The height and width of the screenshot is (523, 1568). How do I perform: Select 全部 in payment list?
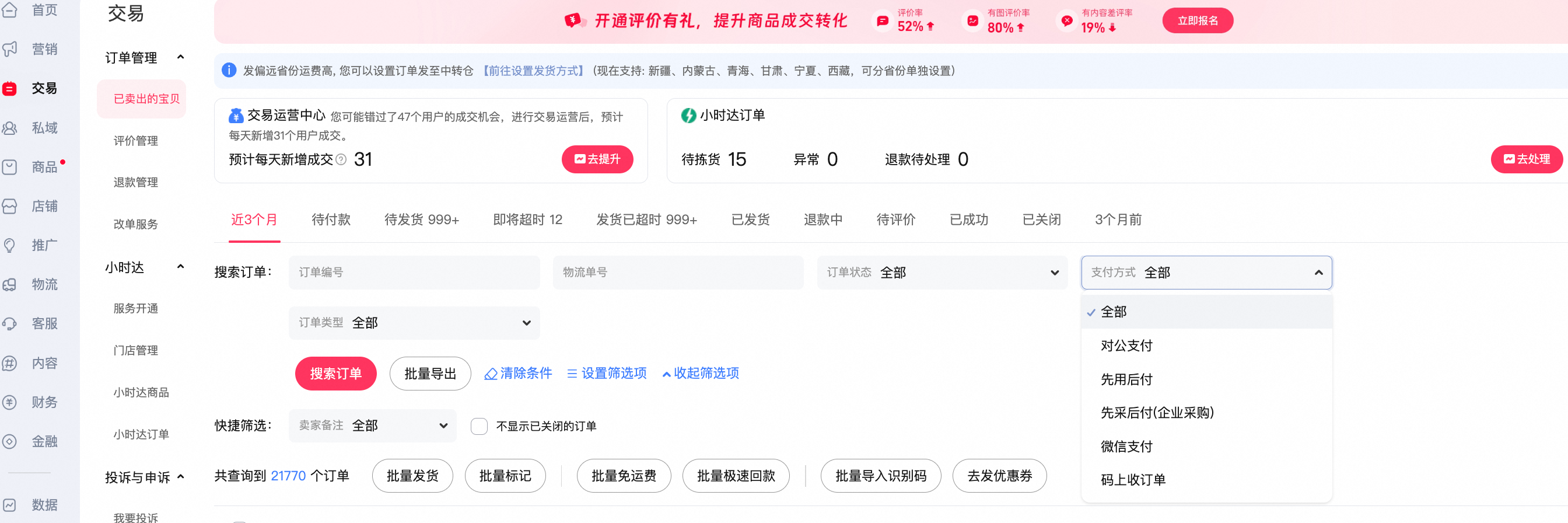[x=1206, y=312]
